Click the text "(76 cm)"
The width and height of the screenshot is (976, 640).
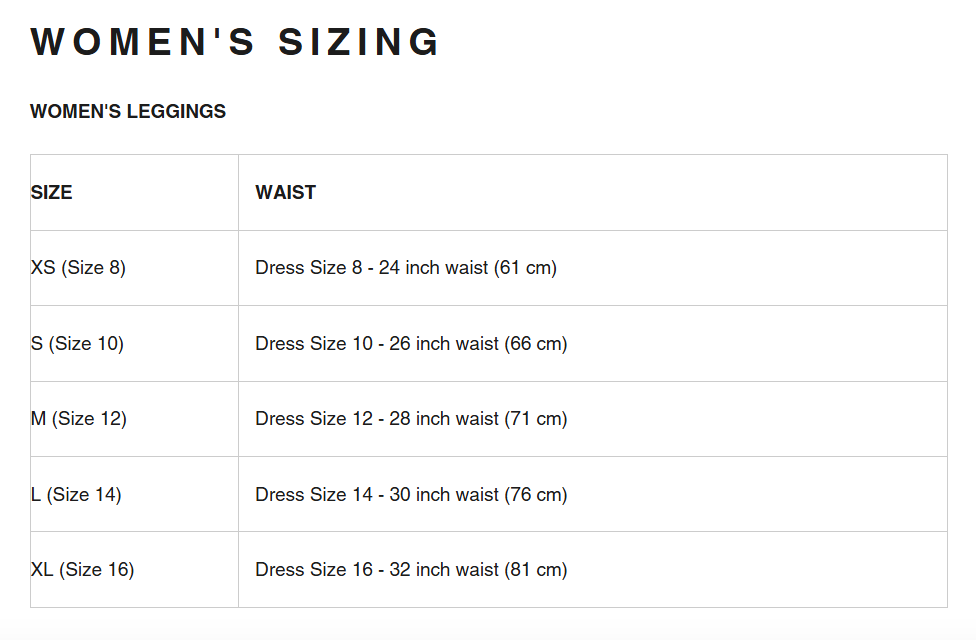(x=536, y=494)
